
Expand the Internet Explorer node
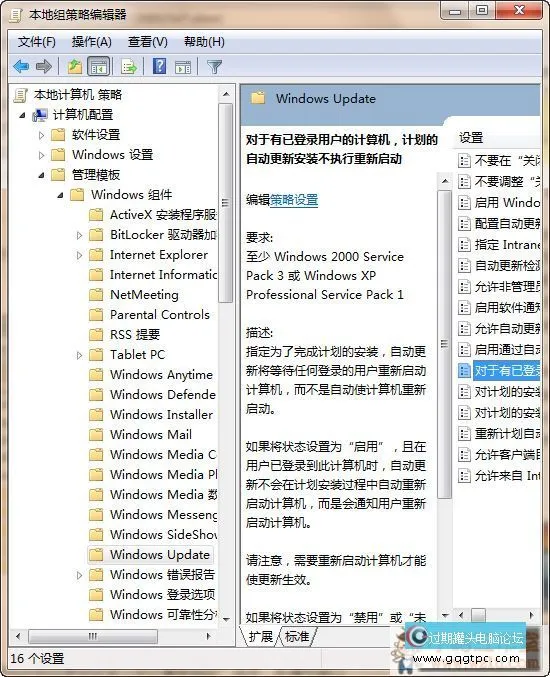[79, 255]
